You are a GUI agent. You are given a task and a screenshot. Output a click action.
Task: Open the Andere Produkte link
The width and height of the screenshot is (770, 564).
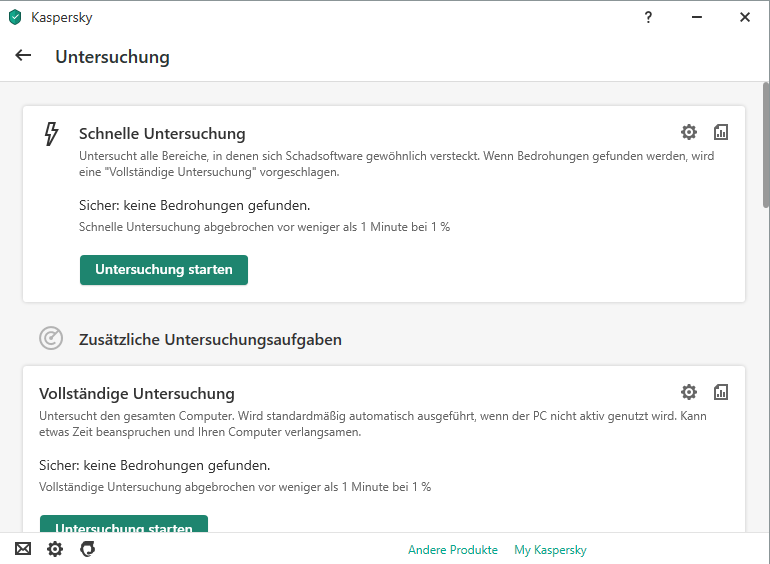tap(452, 550)
